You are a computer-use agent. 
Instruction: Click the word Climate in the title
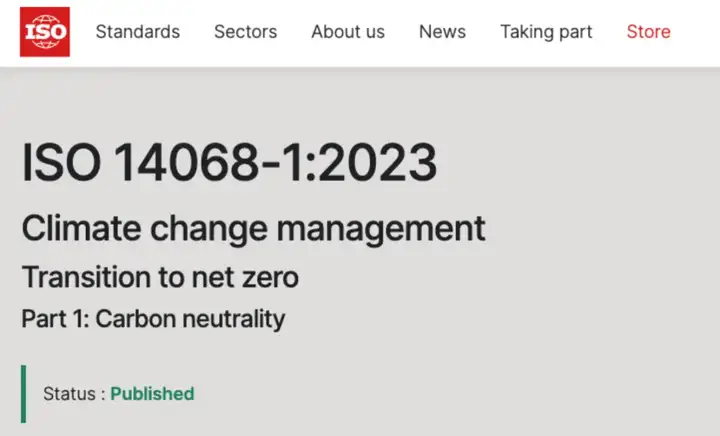[82, 228]
